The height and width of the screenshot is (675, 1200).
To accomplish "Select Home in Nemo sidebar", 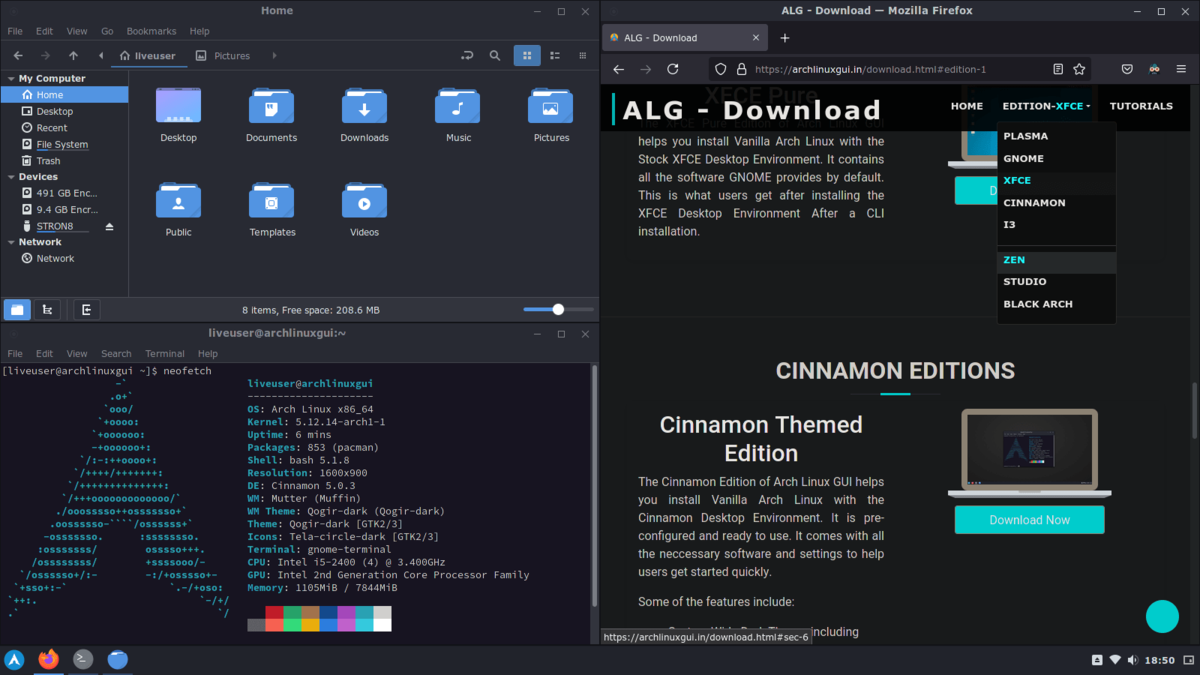I will [64, 95].
